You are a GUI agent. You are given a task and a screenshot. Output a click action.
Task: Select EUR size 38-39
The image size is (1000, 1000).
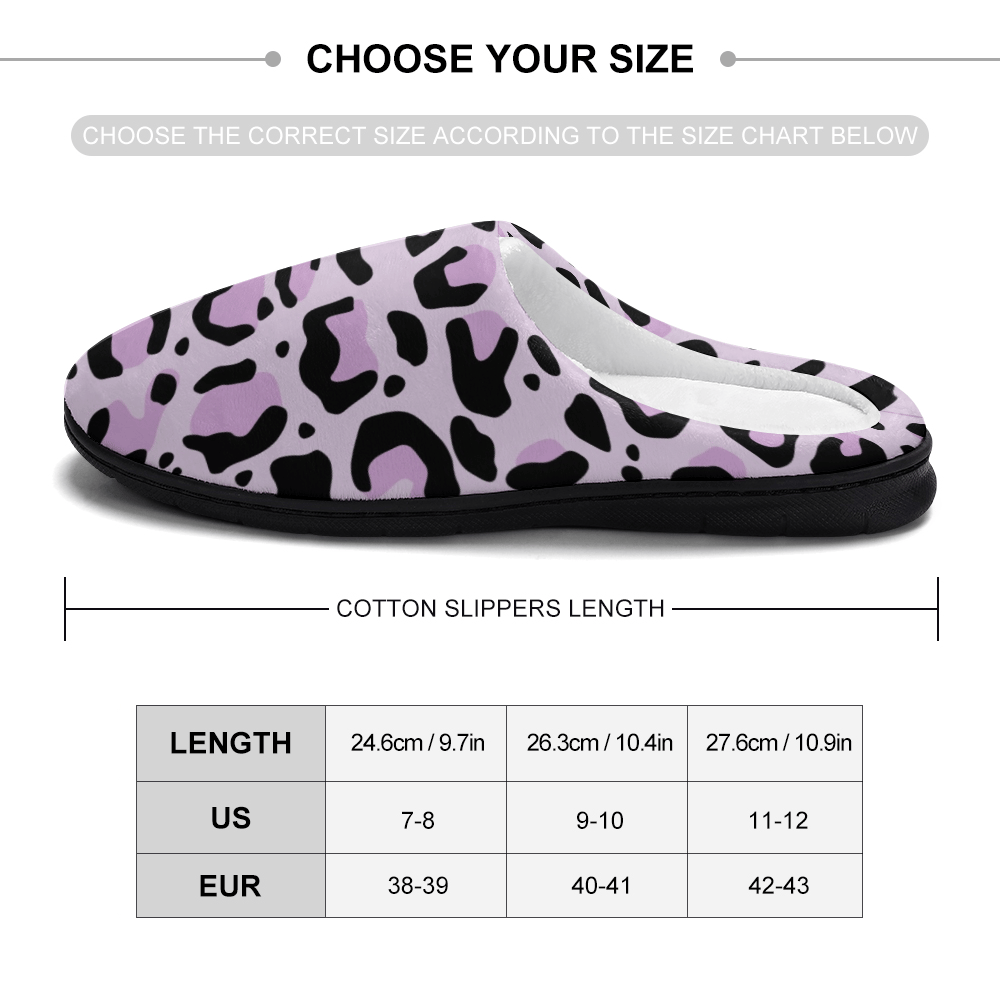pyautogui.click(x=417, y=886)
